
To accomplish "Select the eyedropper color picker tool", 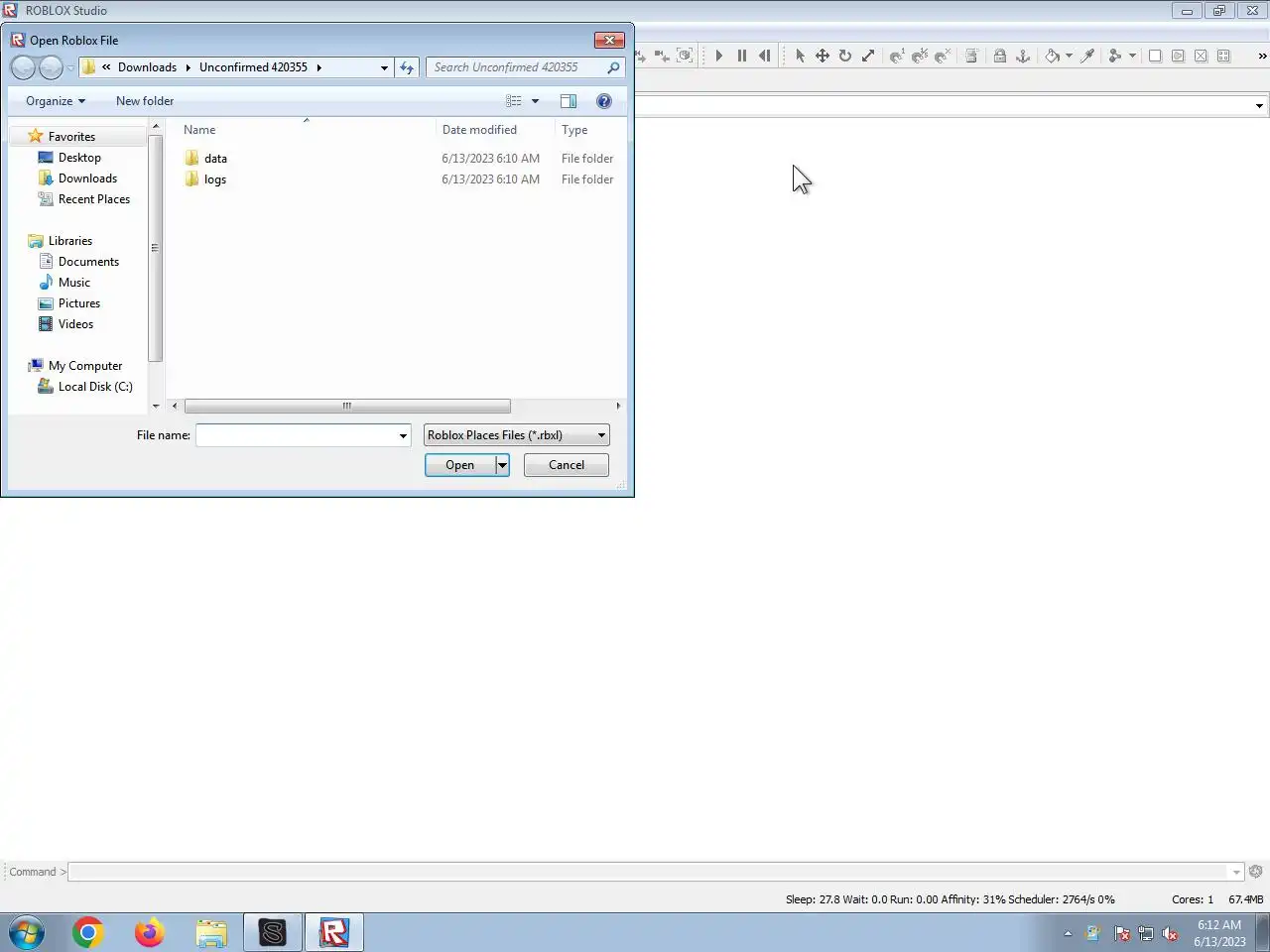I will (1087, 57).
